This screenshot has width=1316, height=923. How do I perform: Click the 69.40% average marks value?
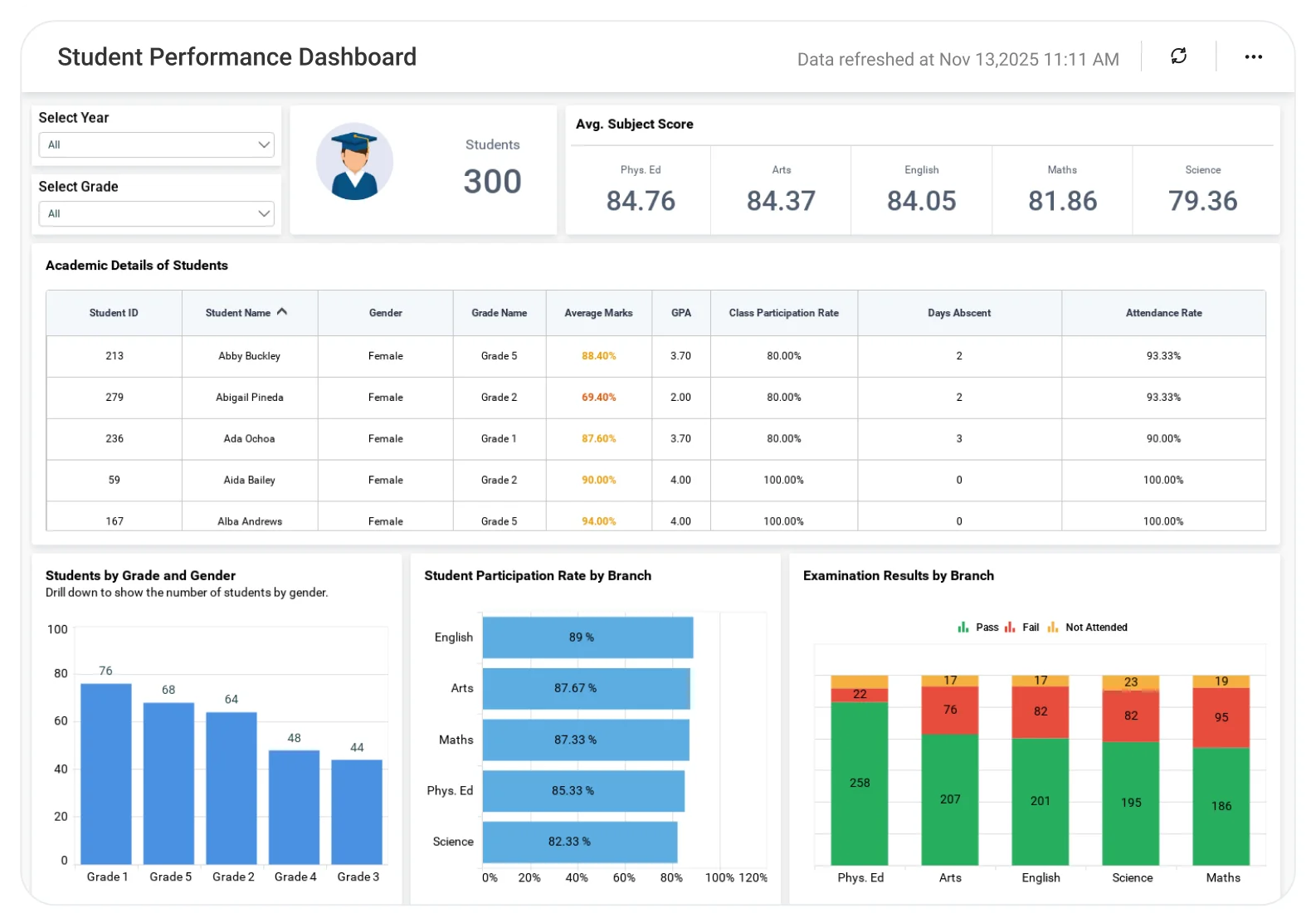pyautogui.click(x=599, y=398)
